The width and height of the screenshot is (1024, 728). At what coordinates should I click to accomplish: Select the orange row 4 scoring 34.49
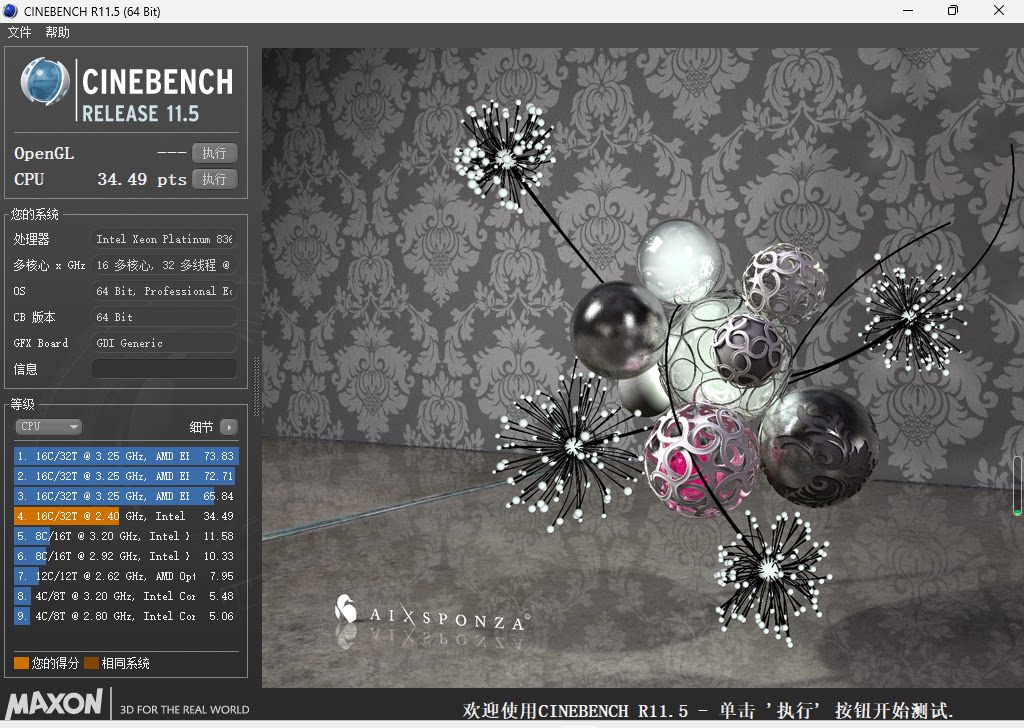pyautogui.click(x=126, y=516)
